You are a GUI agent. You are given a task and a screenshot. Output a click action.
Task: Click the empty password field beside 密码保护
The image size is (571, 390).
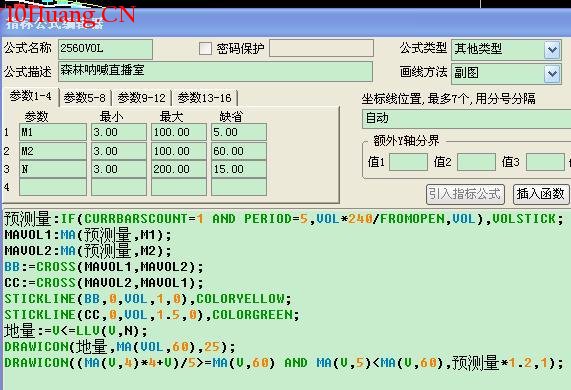click(x=321, y=48)
